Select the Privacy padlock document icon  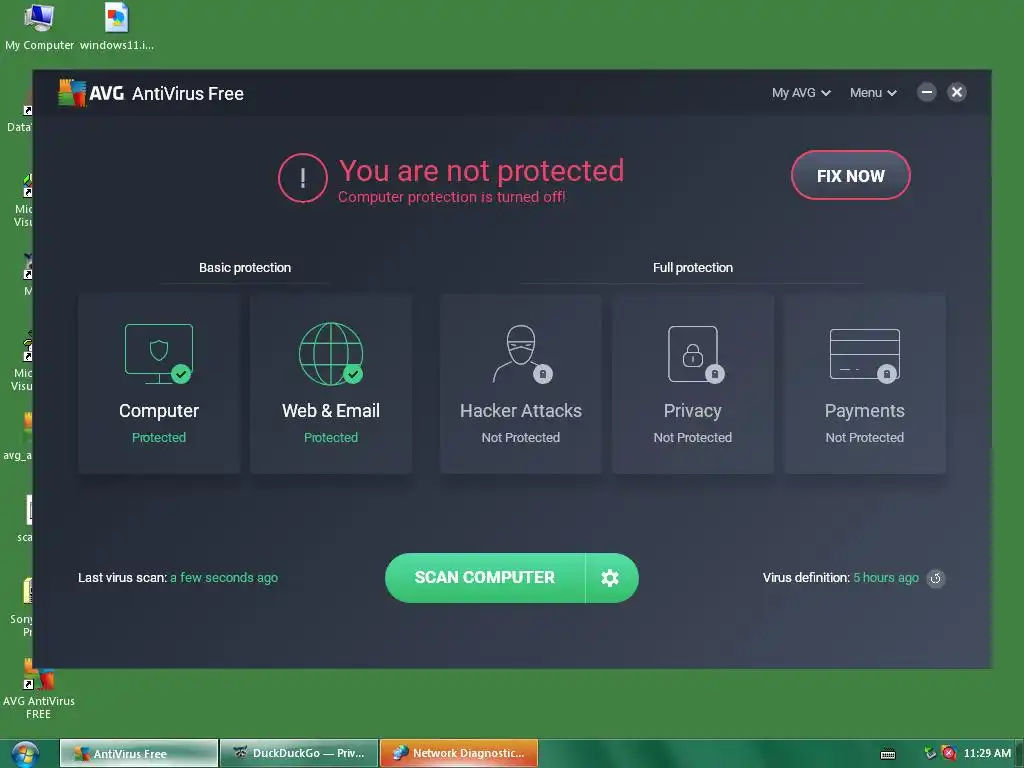pos(696,354)
